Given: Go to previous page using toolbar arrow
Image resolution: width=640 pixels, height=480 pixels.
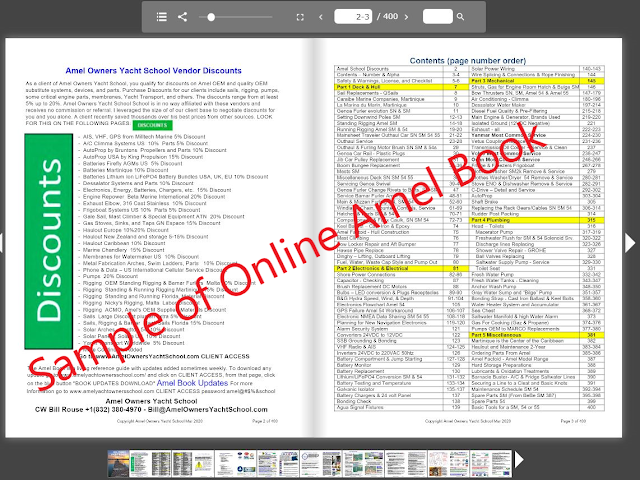Looking at the screenshot, I should pos(321,17).
